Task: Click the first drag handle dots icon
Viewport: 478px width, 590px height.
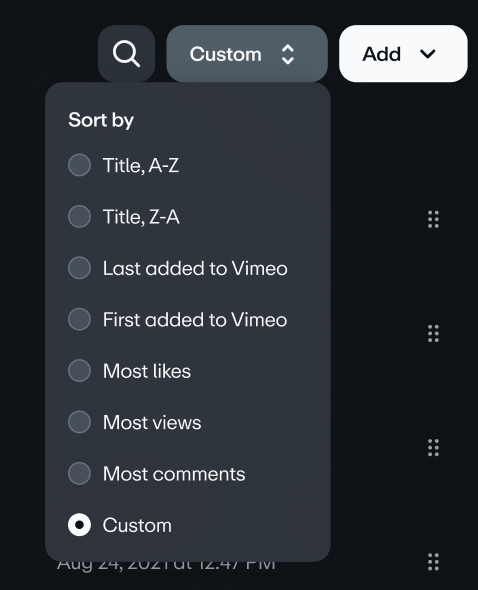Action: pyautogui.click(x=433, y=219)
